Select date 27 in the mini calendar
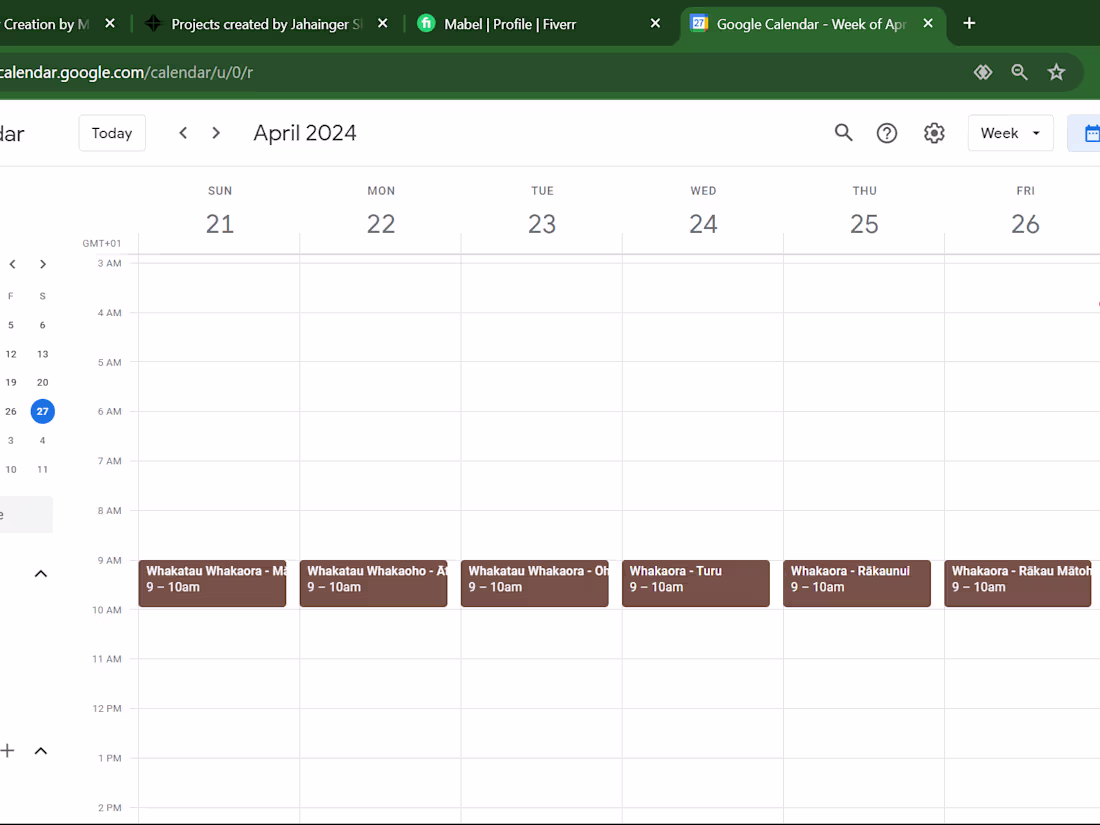Image resolution: width=1100 pixels, height=825 pixels. (42, 411)
